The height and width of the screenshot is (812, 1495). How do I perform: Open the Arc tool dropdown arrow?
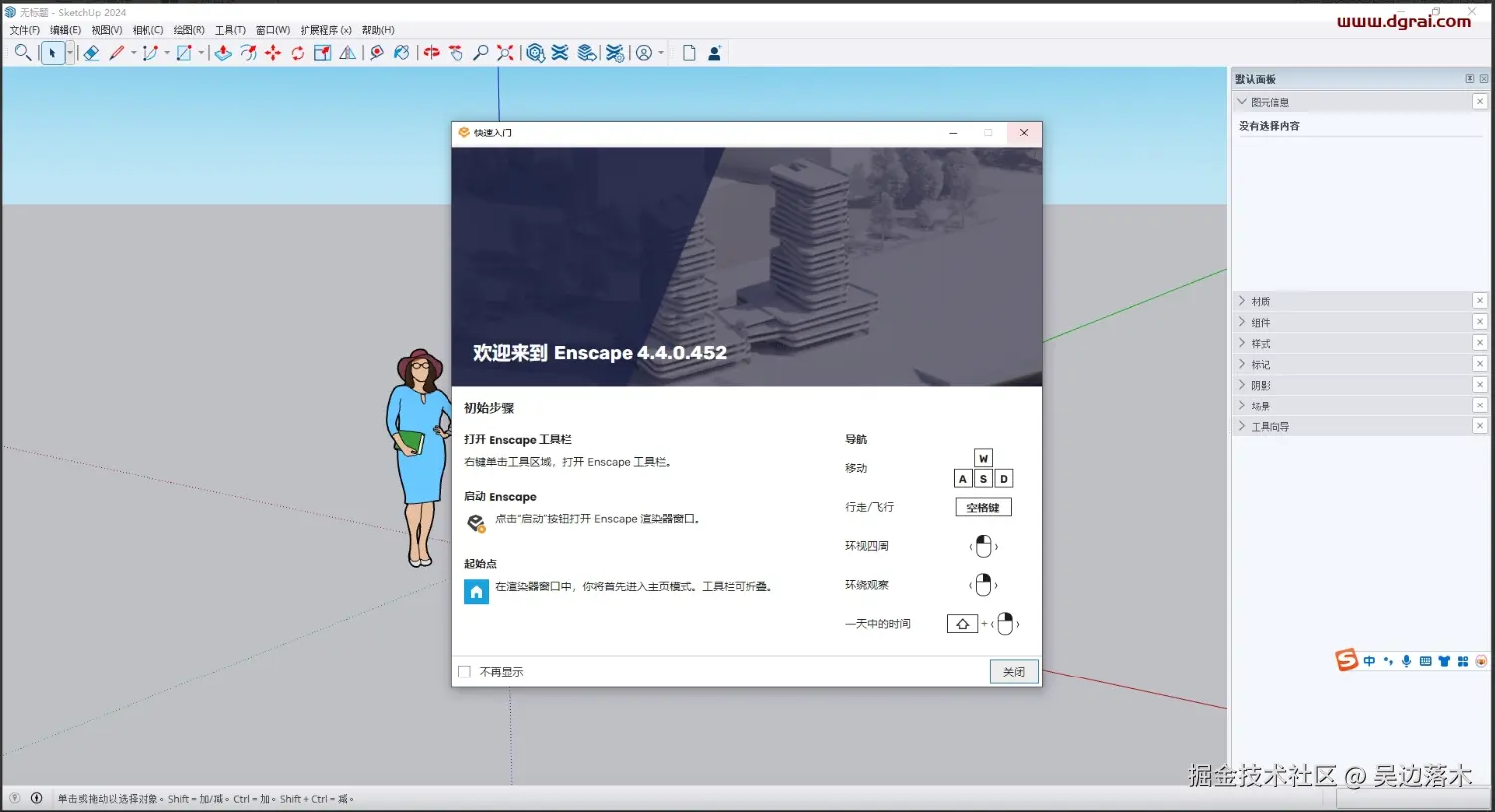pos(166,53)
